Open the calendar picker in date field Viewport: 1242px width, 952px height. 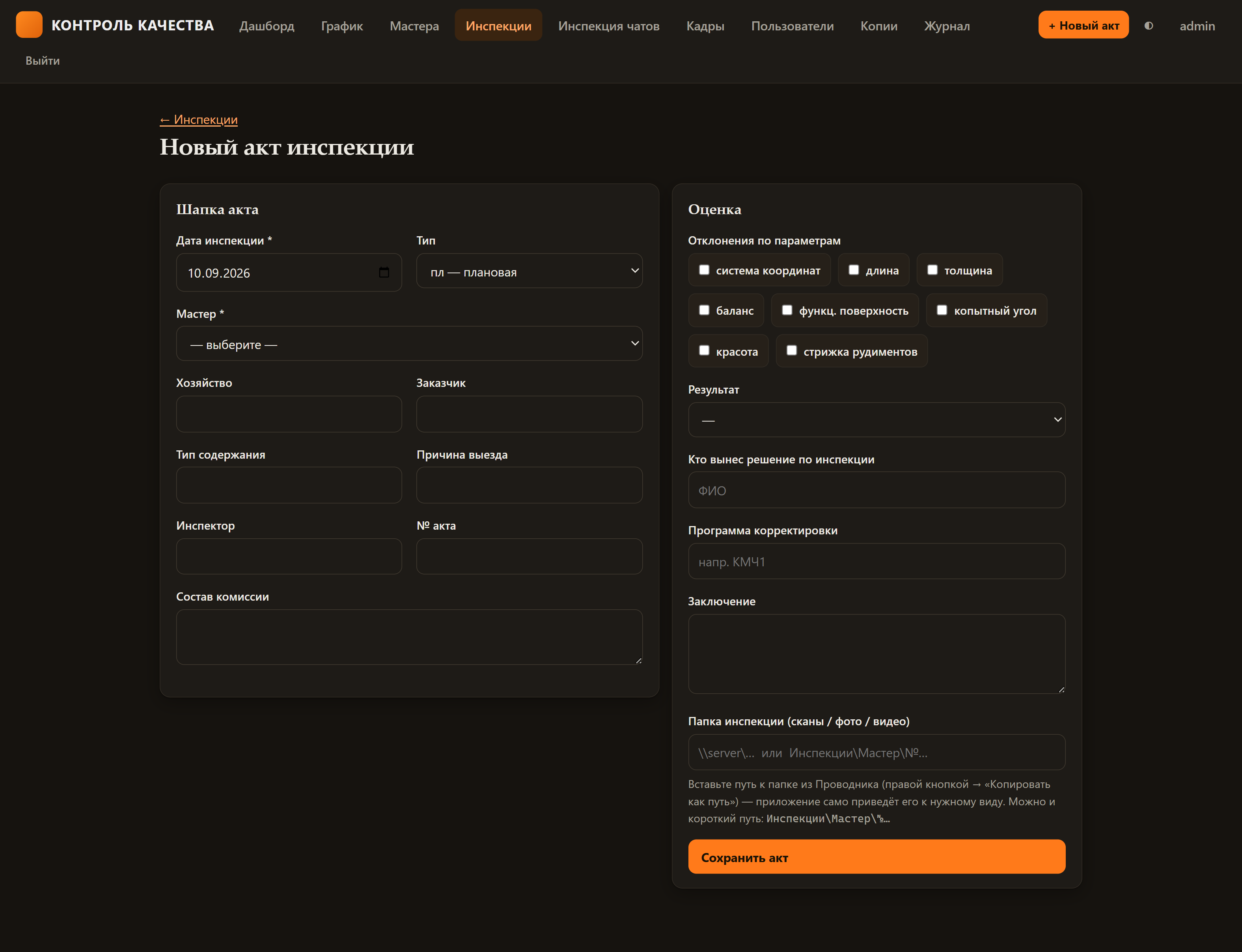(384, 273)
